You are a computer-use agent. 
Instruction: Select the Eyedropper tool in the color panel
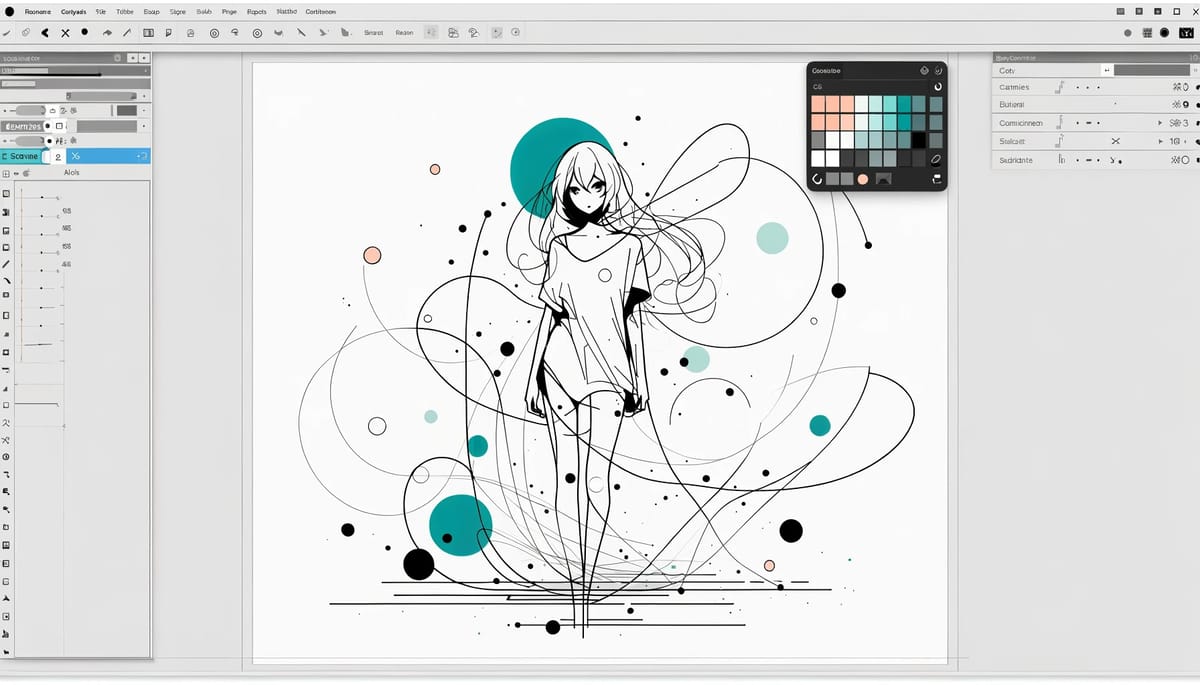point(935,160)
